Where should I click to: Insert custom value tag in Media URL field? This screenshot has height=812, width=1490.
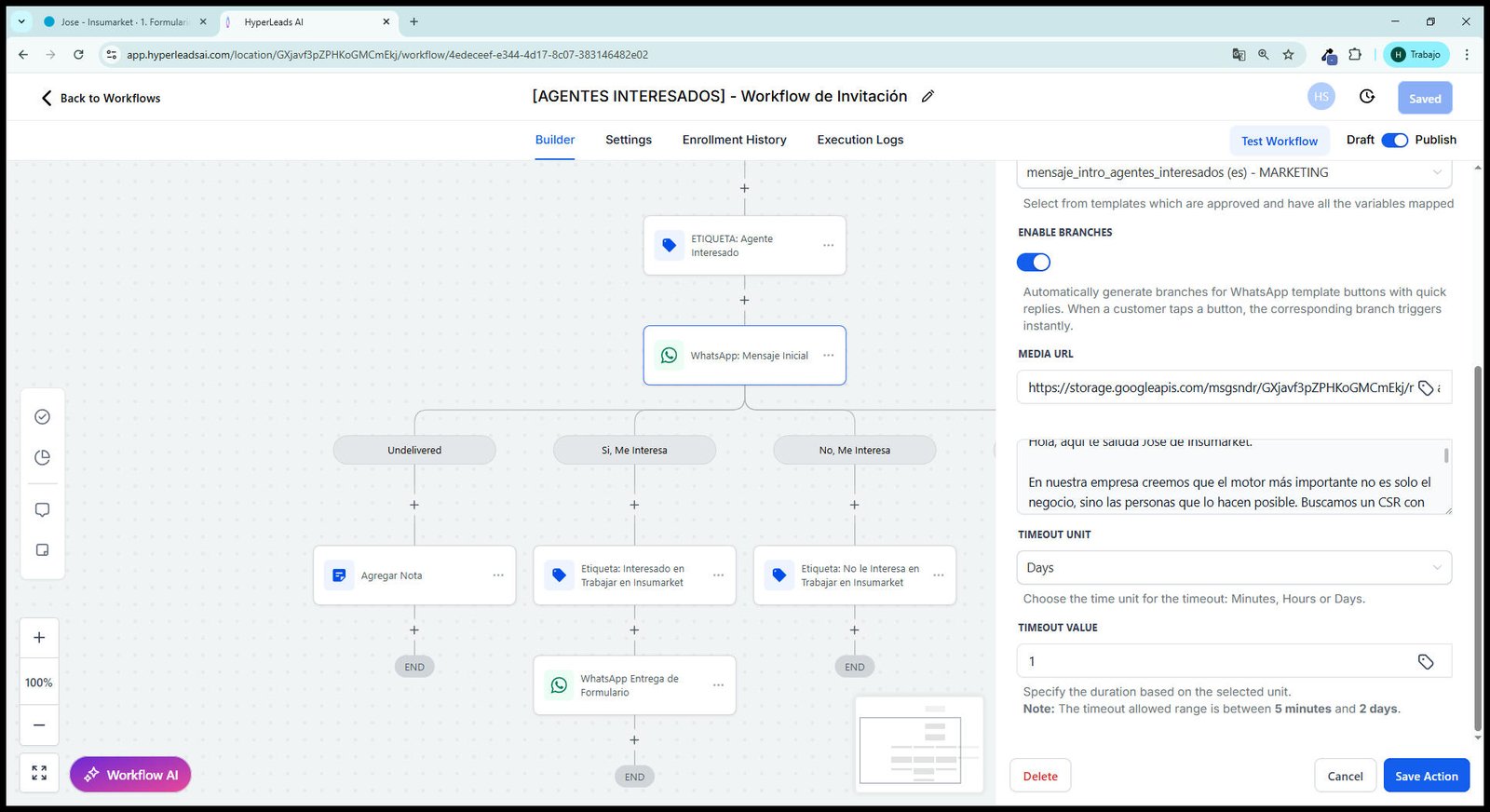1425,388
